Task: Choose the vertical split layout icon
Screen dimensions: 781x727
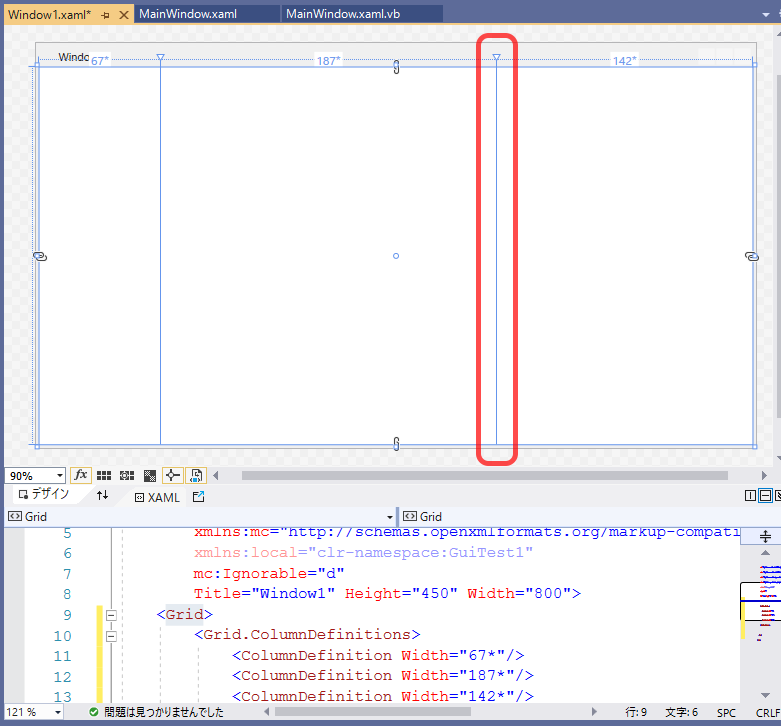Action: tap(750, 495)
